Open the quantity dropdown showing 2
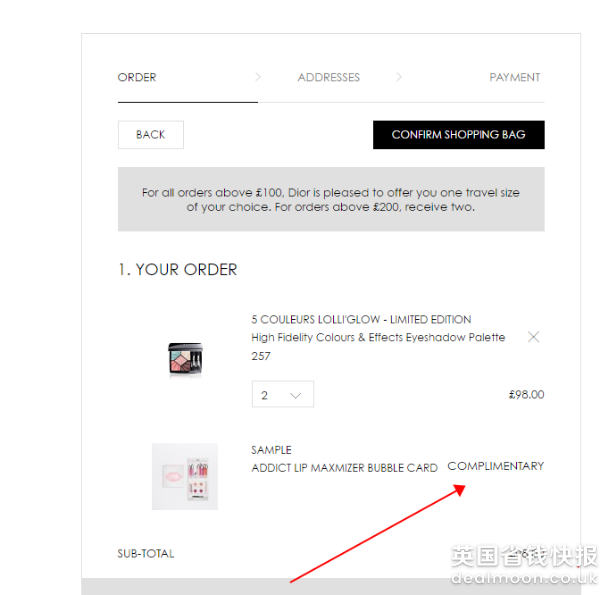 (x=283, y=394)
